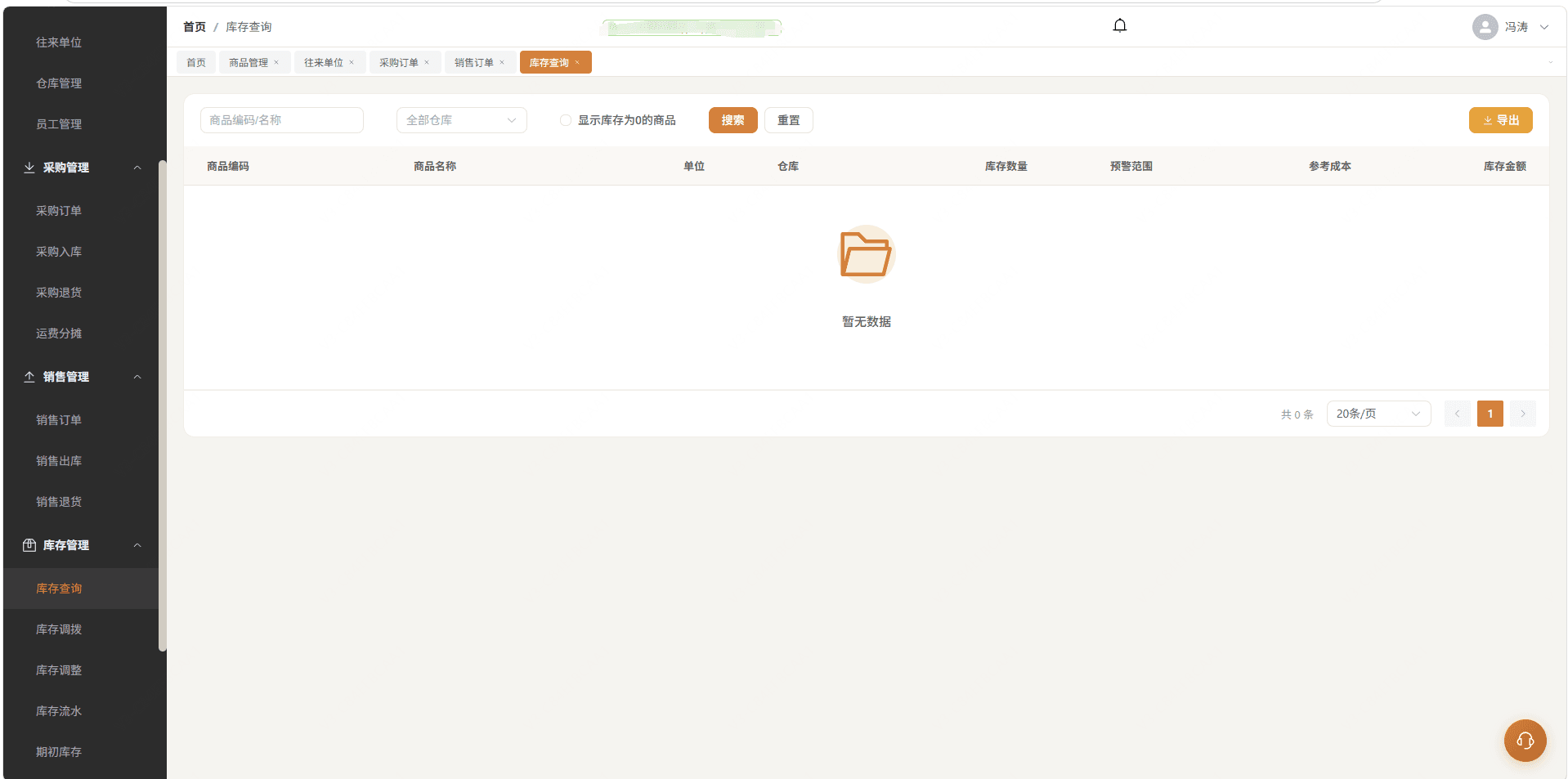Viewport: 1568px width, 779px height.
Task: Collapse the 库存管理 menu group
Action: click(x=137, y=545)
